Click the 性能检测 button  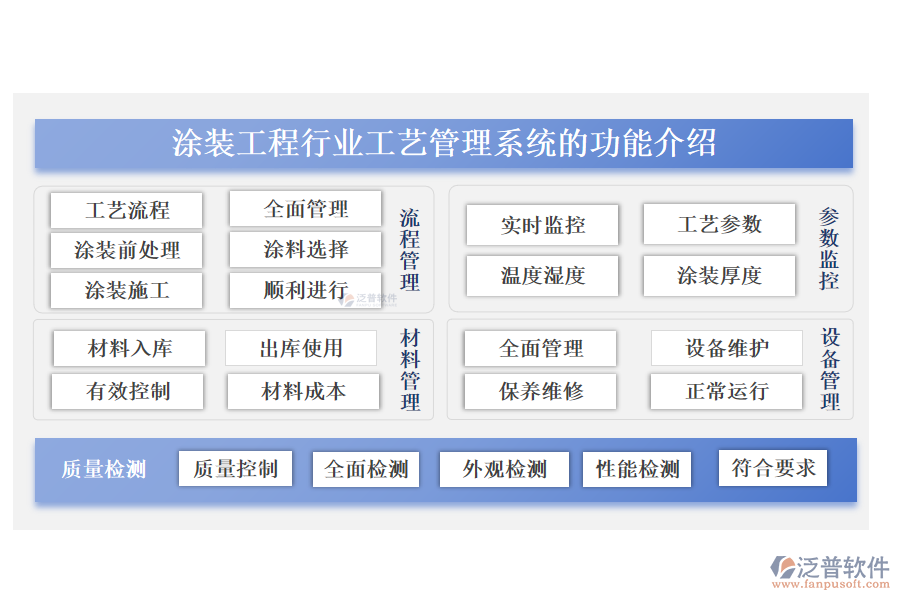click(637, 468)
